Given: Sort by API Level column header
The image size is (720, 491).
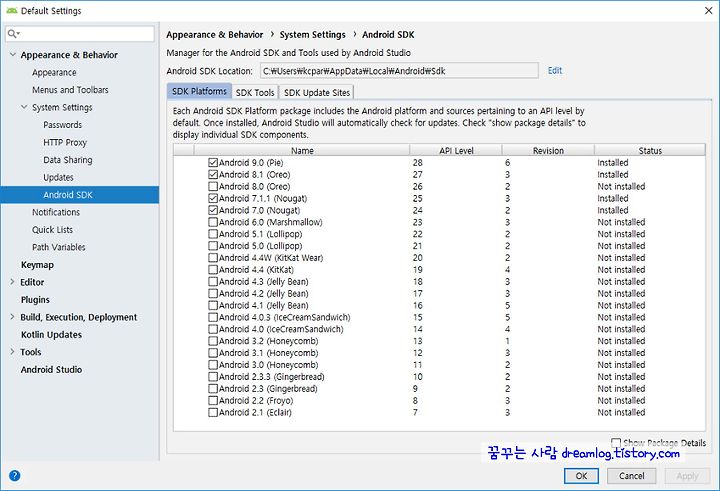Looking at the screenshot, I should (456, 151).
